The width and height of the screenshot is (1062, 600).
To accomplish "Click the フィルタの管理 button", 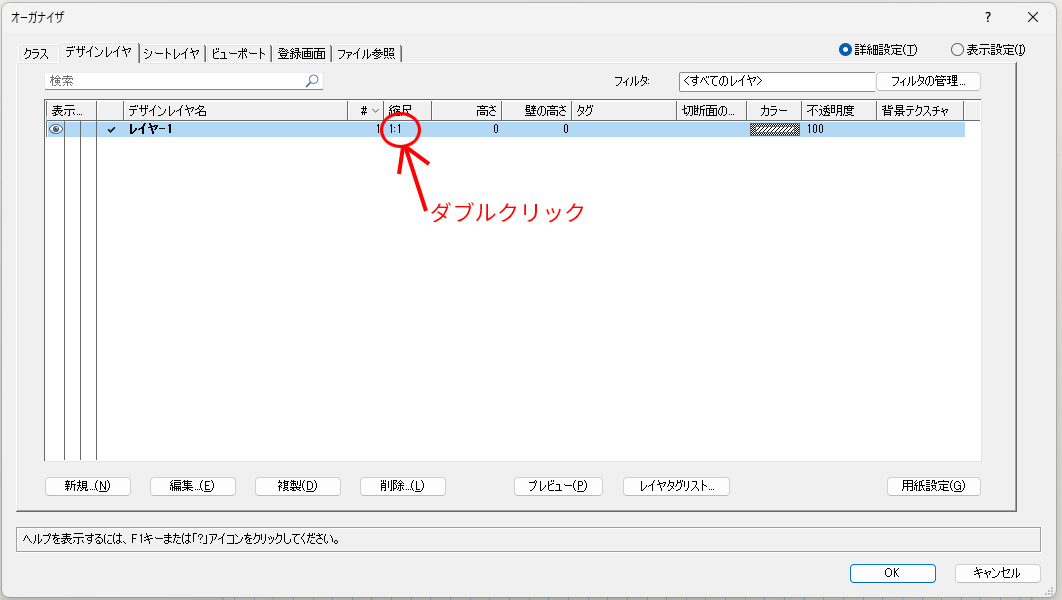I will (928, 81).
